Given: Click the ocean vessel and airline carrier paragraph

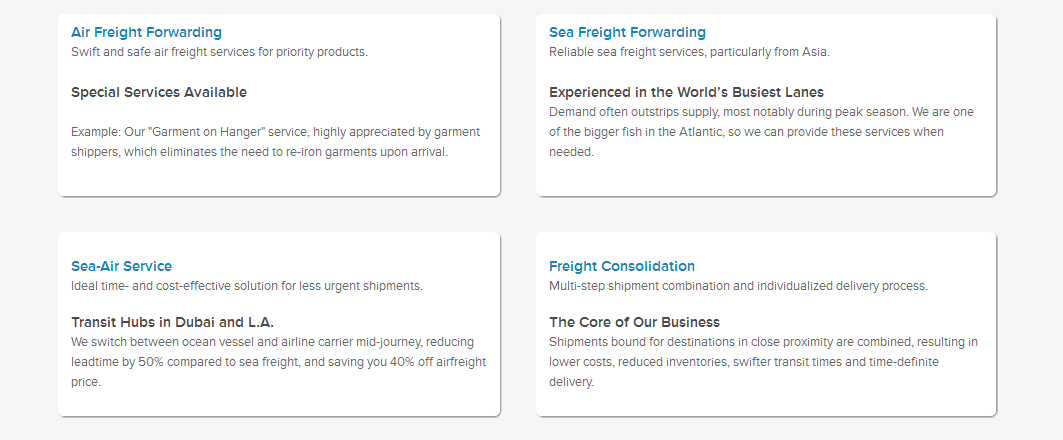Looking at the screenshot, I should 278,361.
